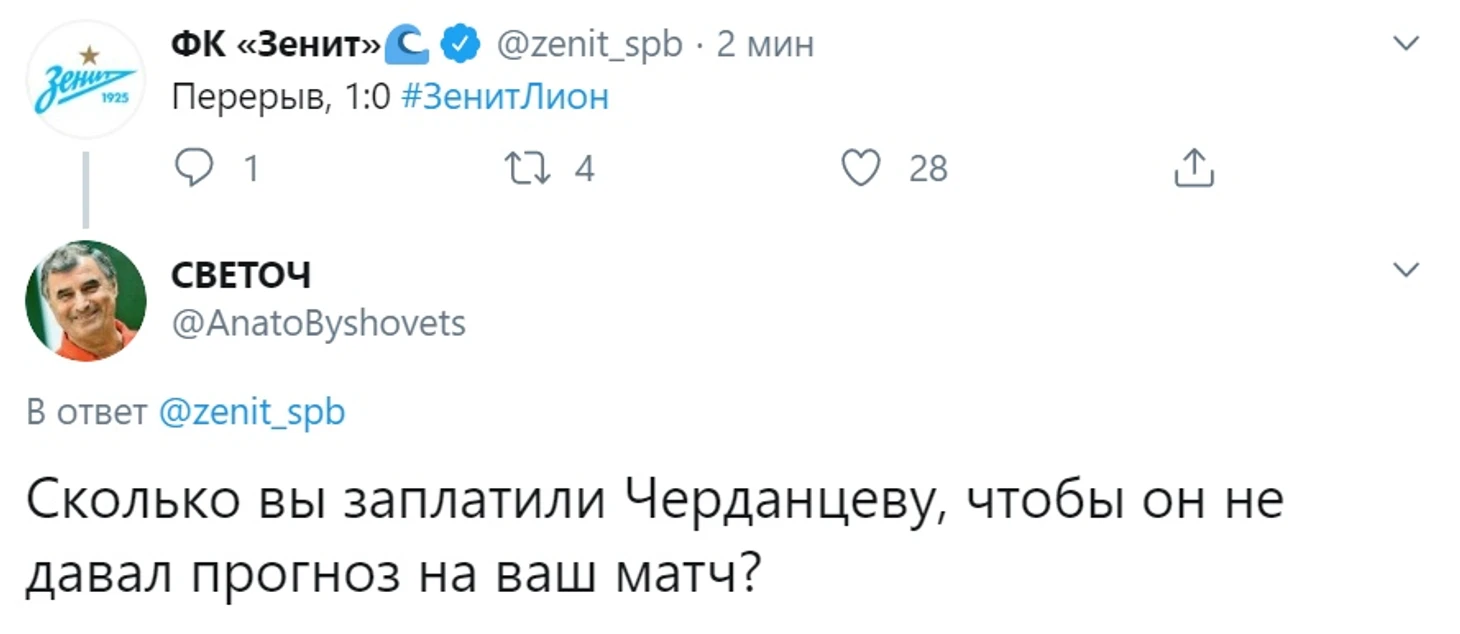1460x634 pixels.
Task: Open the Zenit 1925 logo avatar
Action: click(x=85, y=81)
